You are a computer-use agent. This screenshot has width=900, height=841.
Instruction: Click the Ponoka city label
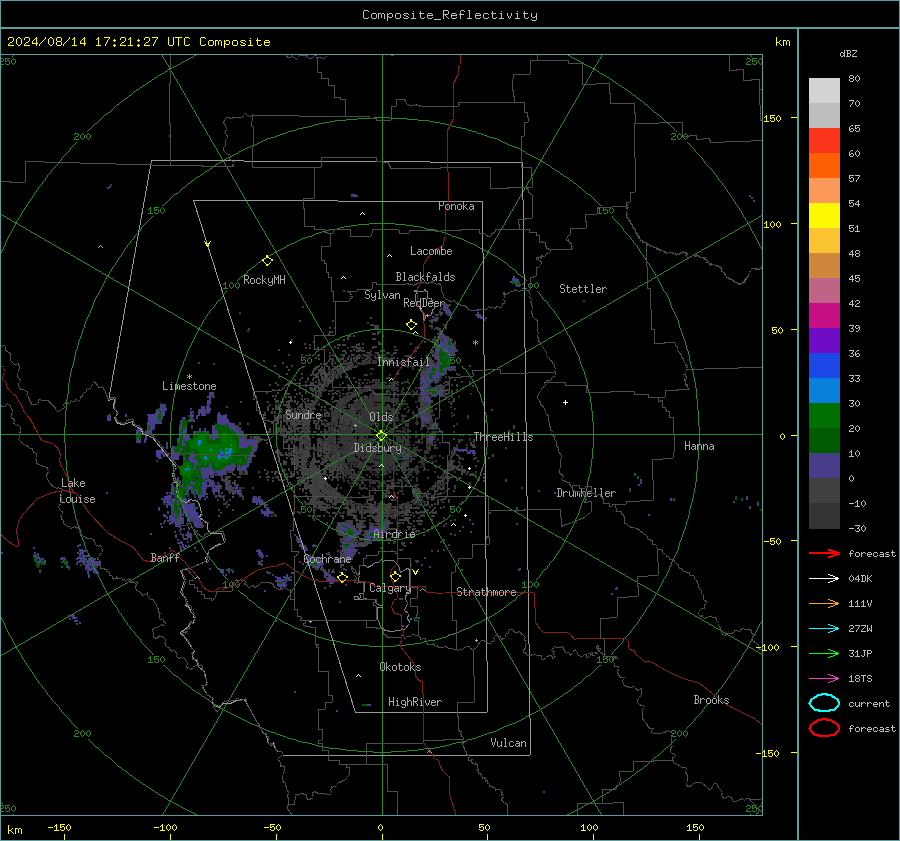456,206
